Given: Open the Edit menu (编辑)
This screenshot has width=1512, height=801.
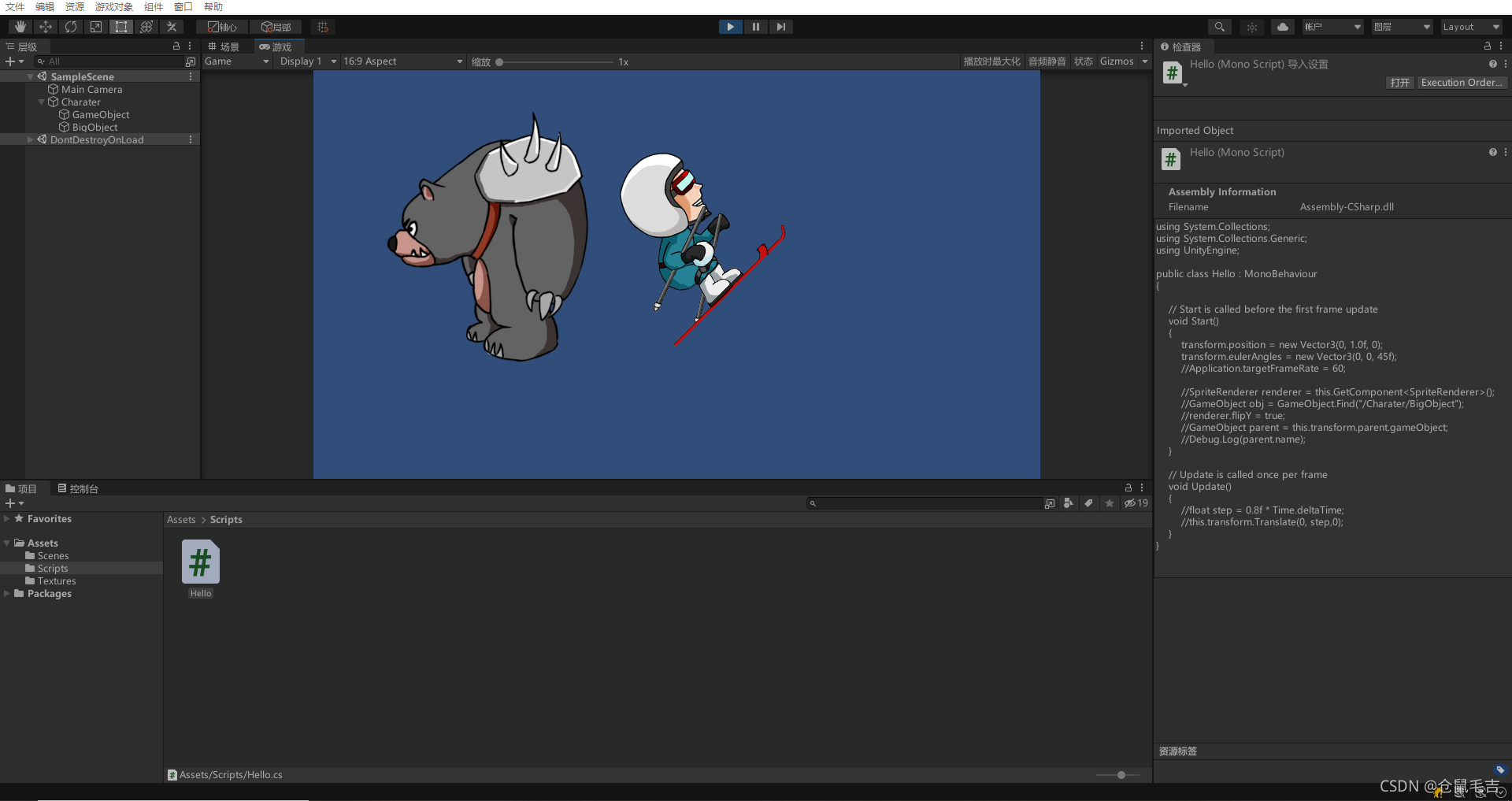Looking at the screenshot, I should tap(45, 7).
